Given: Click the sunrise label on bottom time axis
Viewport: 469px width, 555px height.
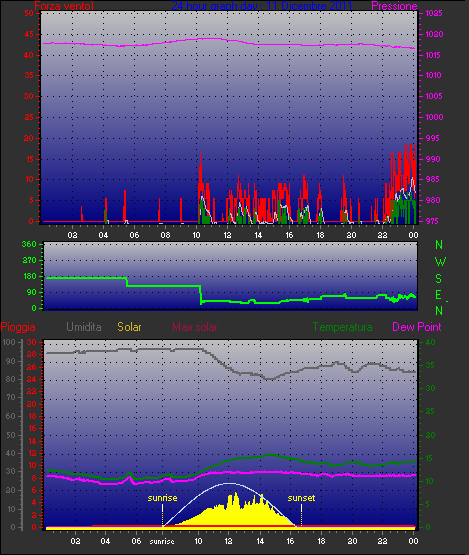Looking at the screenshot, I should click(162, 542).
